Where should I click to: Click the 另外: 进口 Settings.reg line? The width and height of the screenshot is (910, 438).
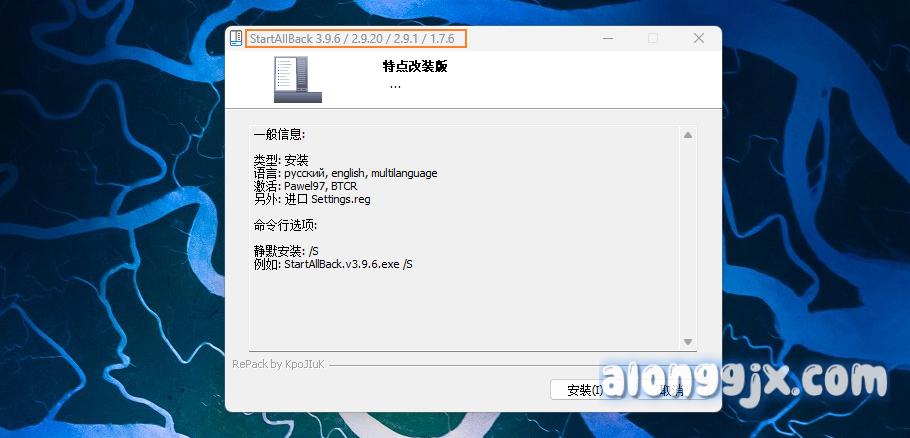click(312, 199)
